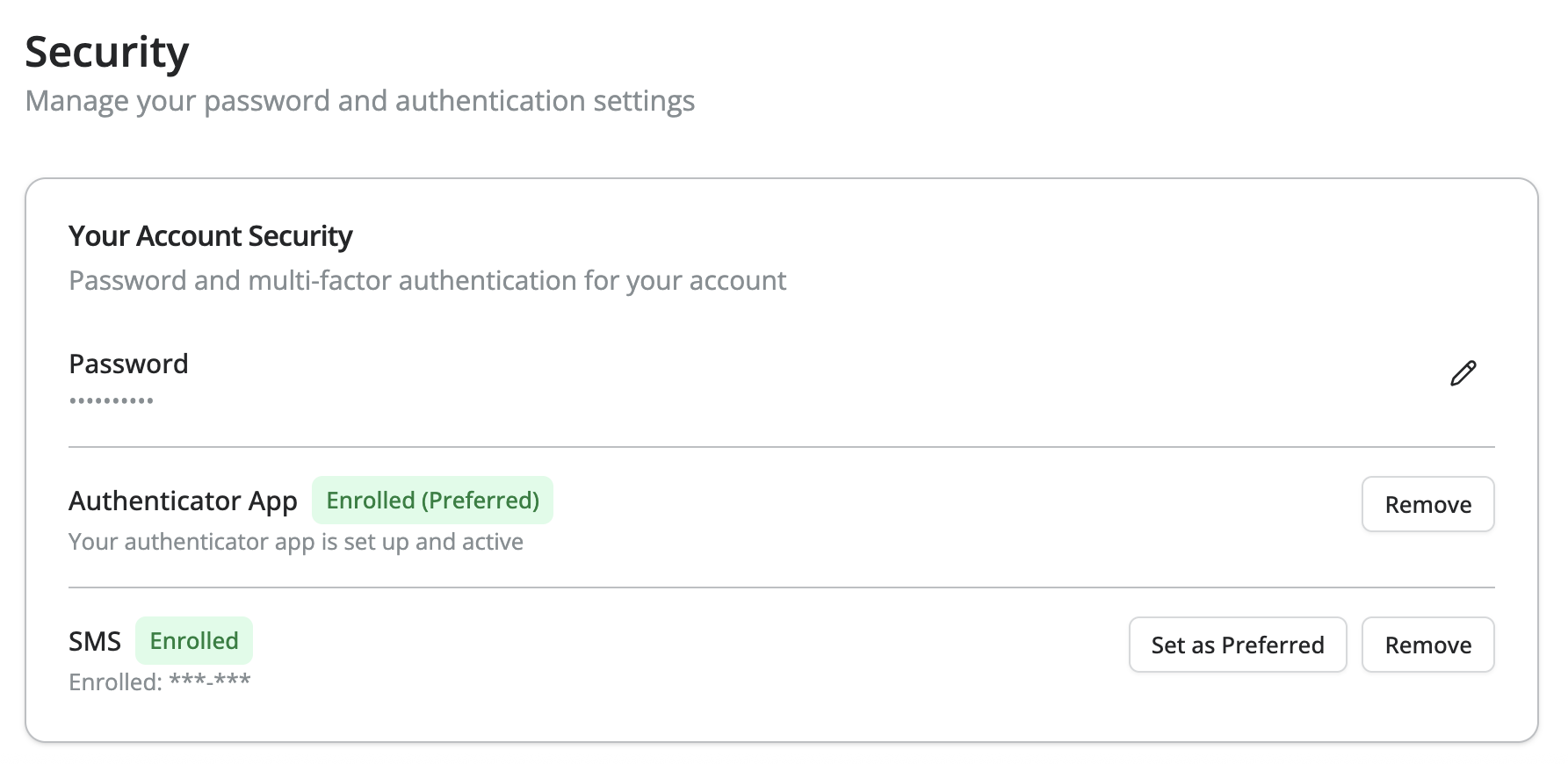
Task: Remove the SMS authentication method
Action: 1427,645
